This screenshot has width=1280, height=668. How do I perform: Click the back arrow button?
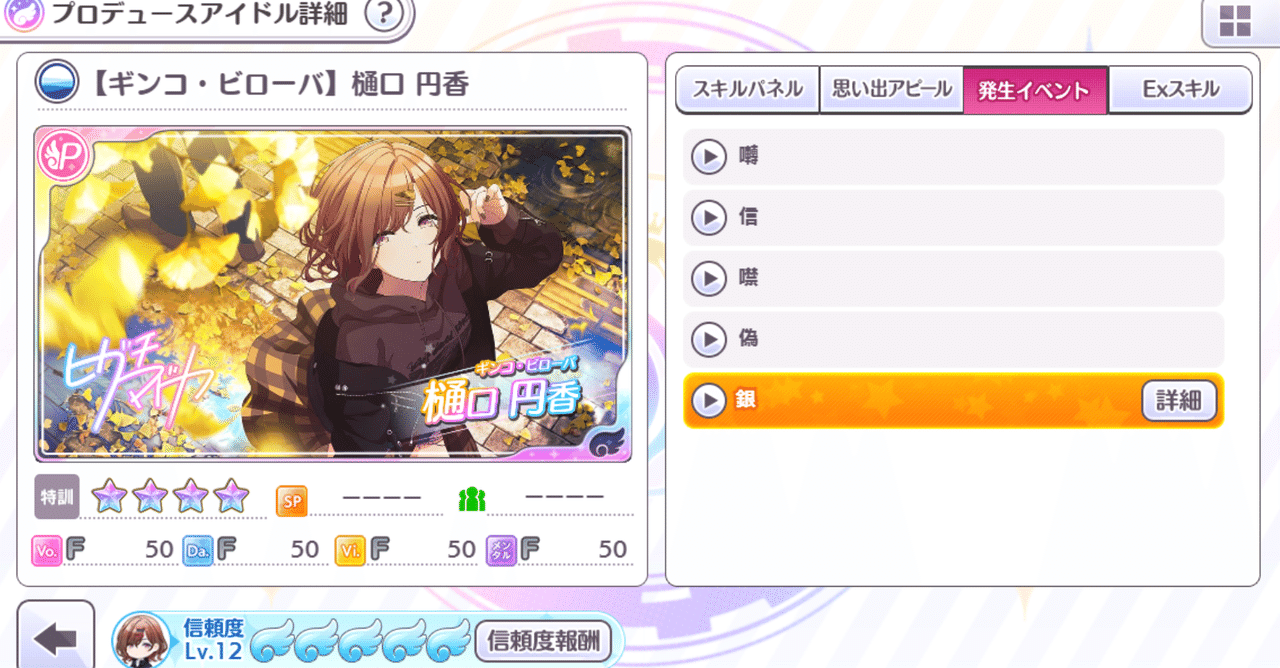coord(56,636)
